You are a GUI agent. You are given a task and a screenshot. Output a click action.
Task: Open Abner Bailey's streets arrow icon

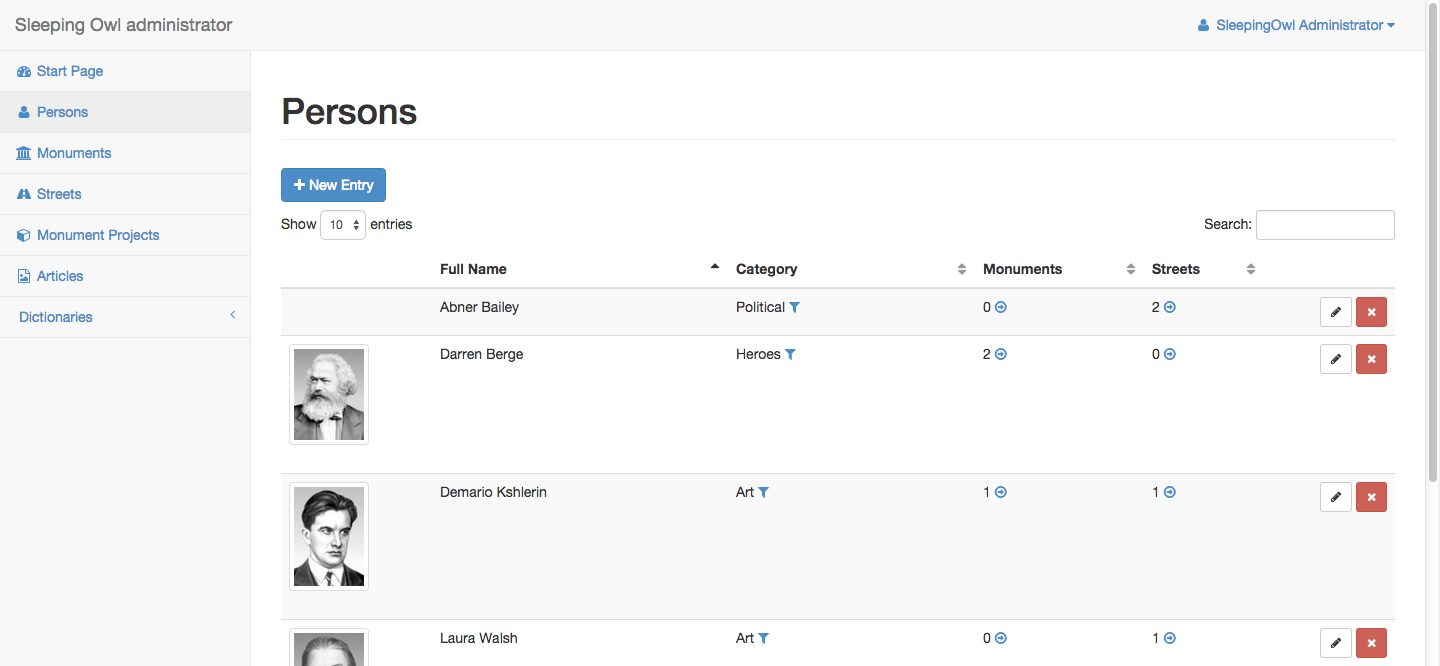[1170, 308]
